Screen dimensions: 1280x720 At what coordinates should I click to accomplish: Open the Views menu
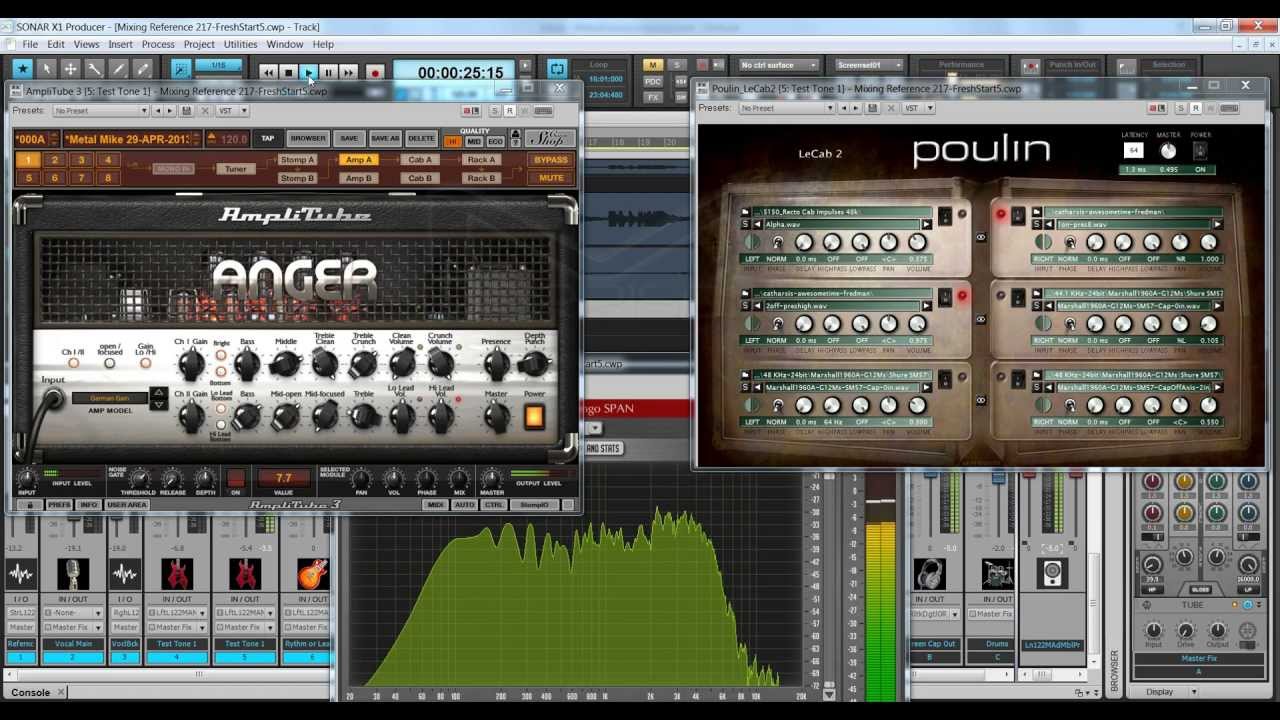86,44
